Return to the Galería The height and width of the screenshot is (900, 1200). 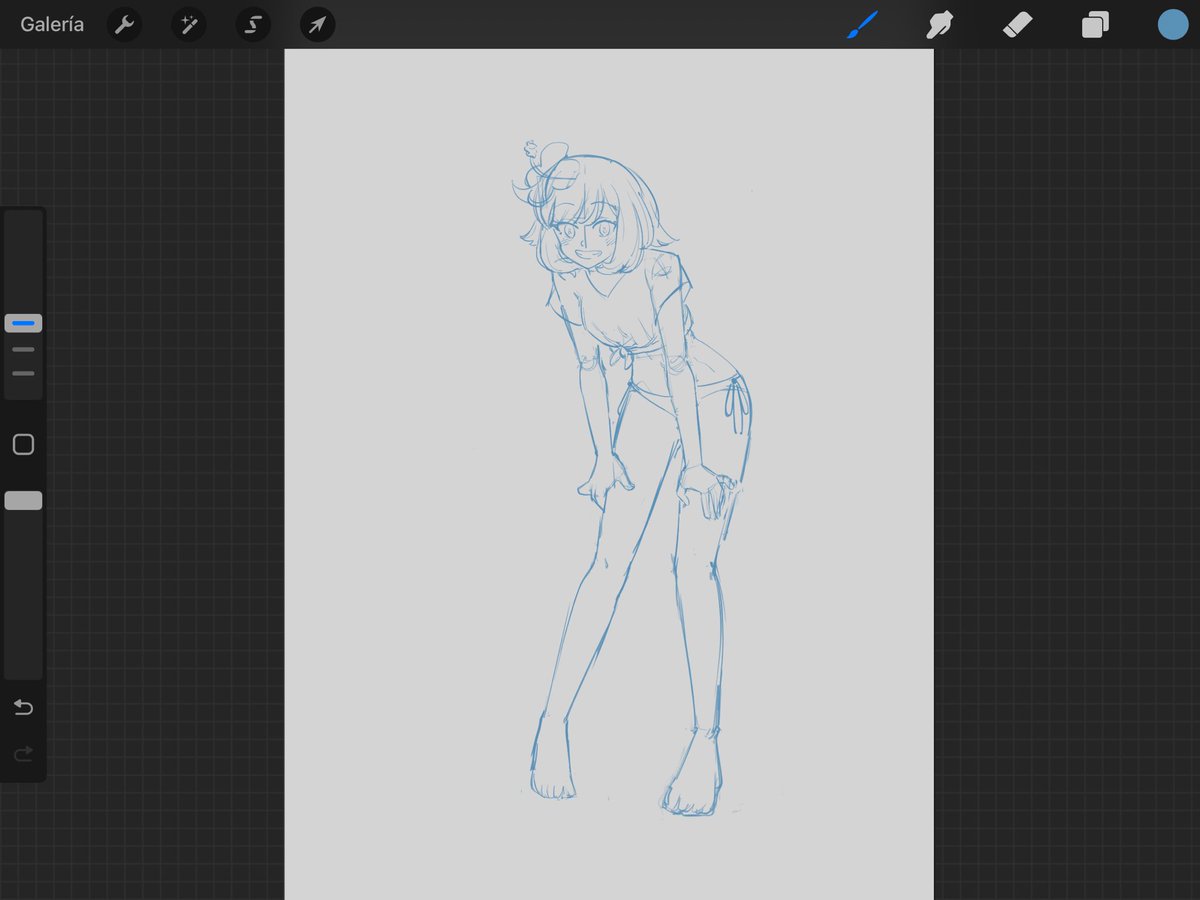51,24
